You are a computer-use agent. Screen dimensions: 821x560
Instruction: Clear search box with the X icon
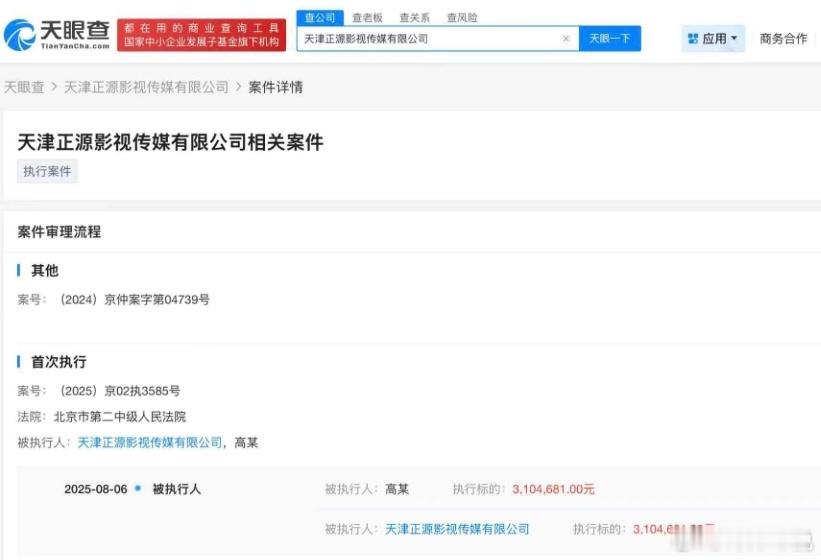click(565, 39)
